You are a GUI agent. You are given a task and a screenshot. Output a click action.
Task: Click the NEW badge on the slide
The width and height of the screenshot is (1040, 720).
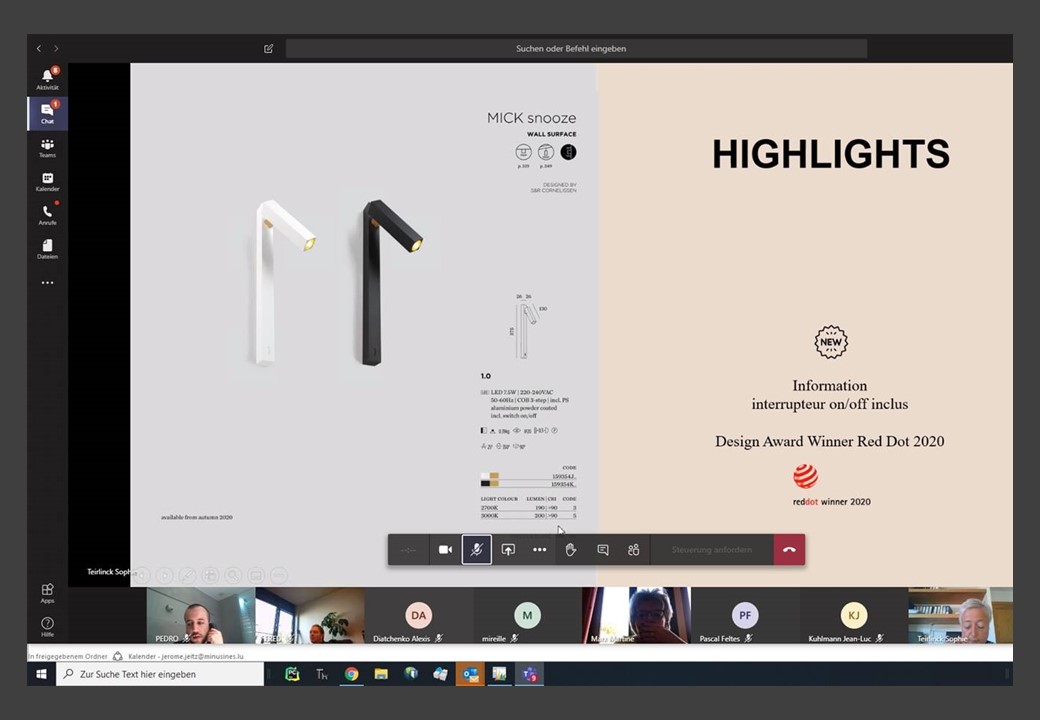(830, 342)
